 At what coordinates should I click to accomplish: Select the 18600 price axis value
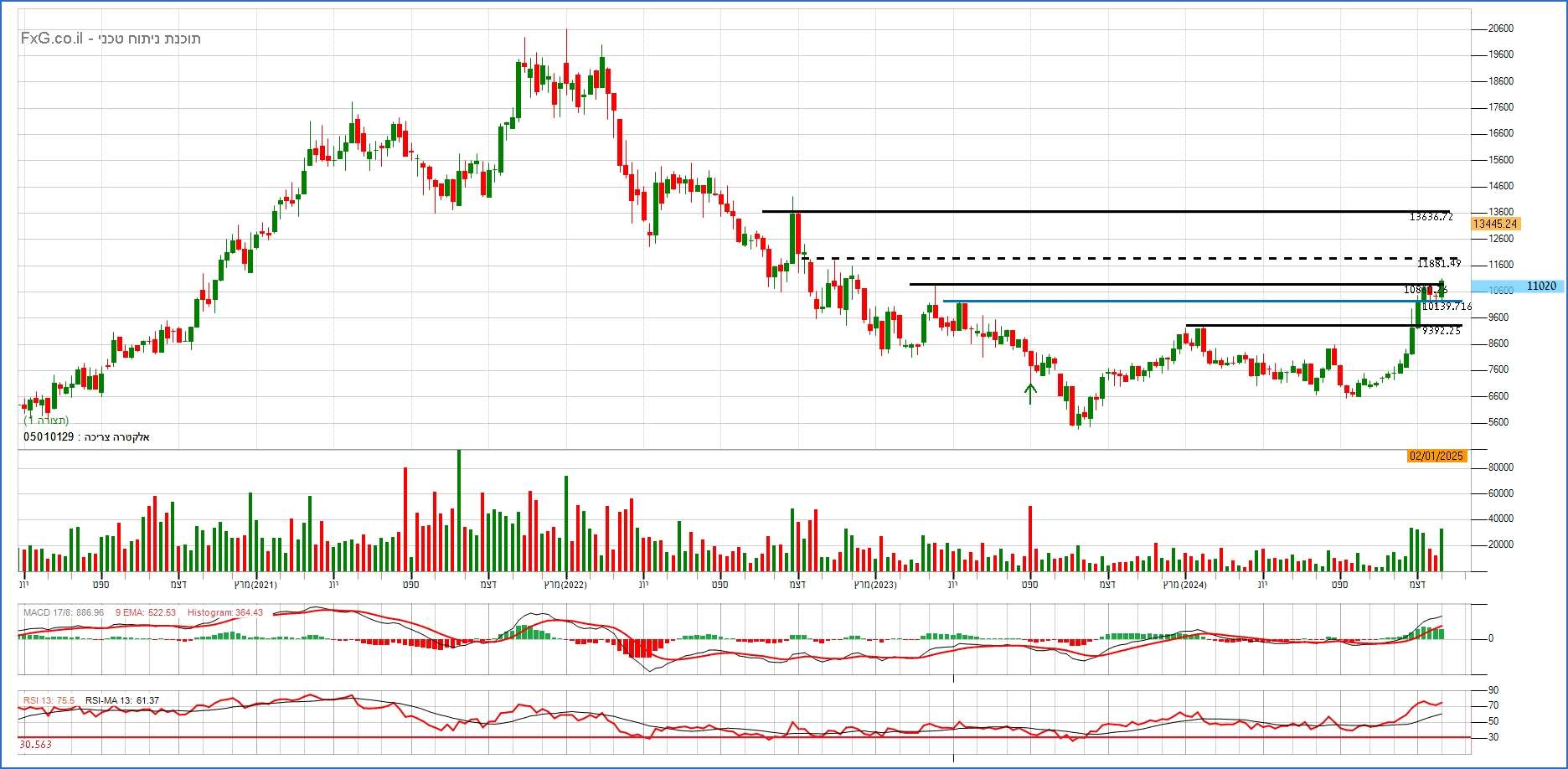pyautogui.click(x=1500, y=81)
